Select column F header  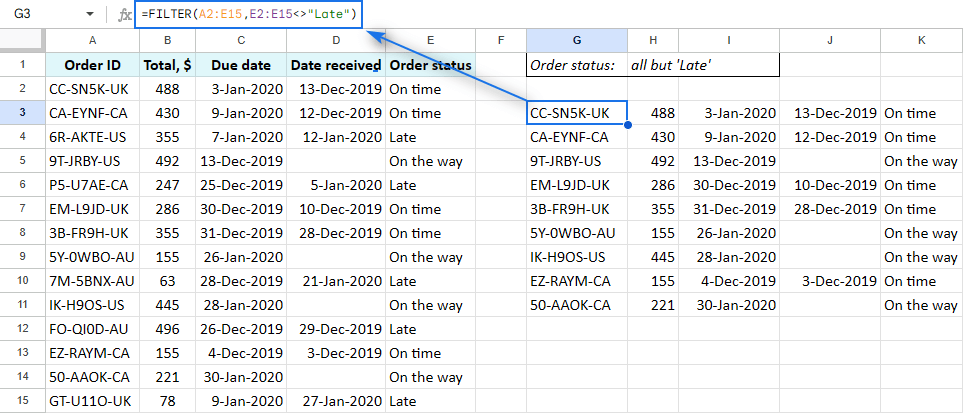point(501,41)
